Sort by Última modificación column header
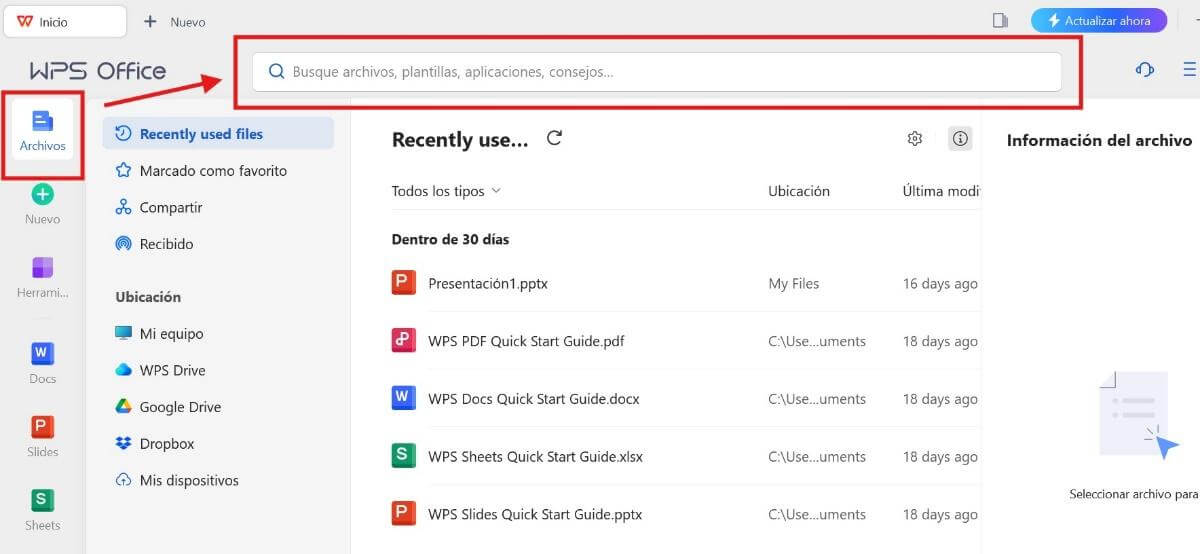1200x554 pixels. (x=940, y=191)
